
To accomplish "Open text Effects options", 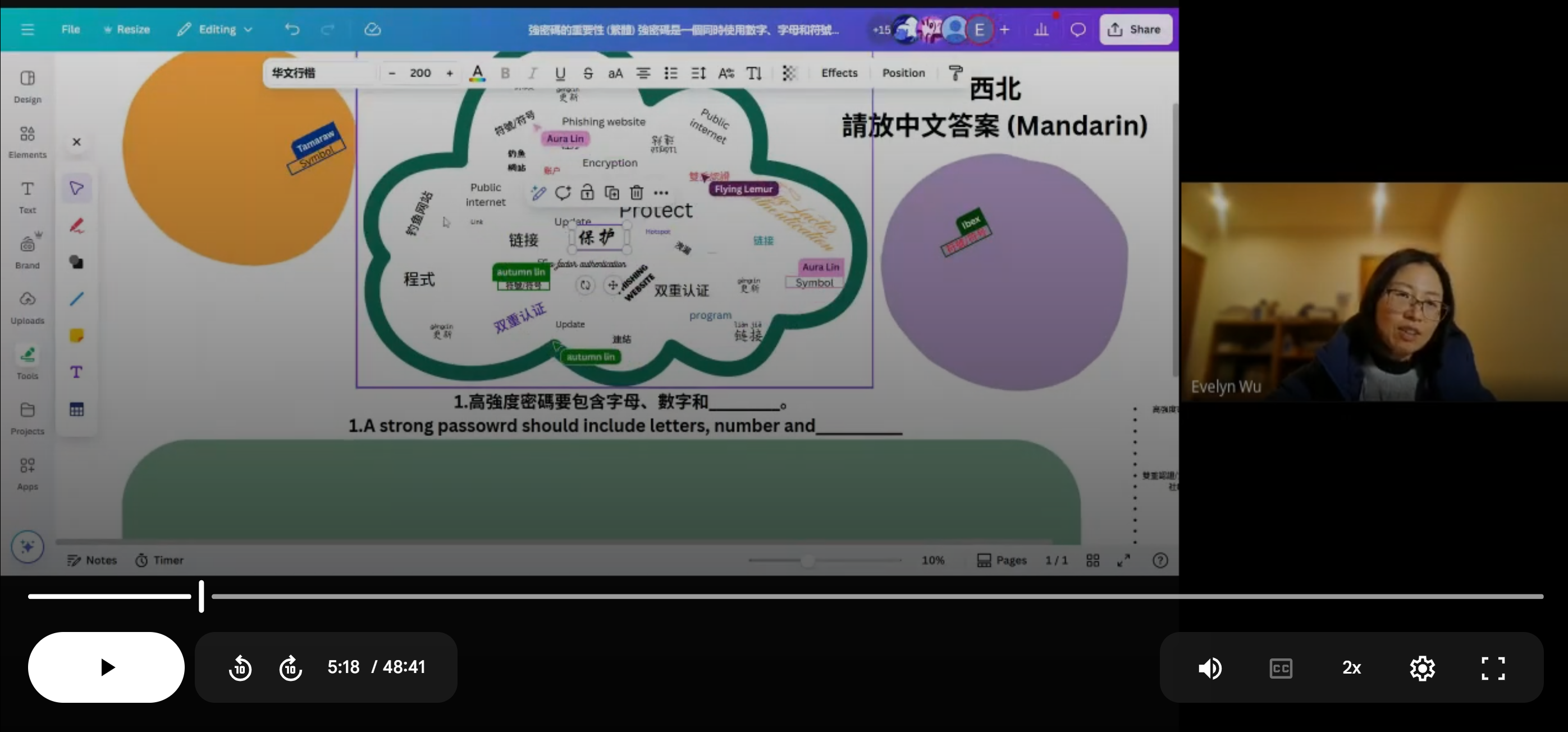I will pyautogui.click(x=839, y=72).
